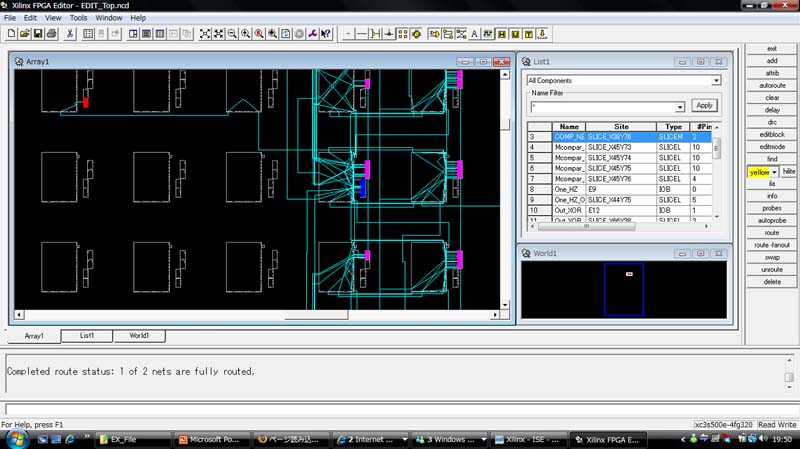
Task: Click the H-shaped routing toolbar icon
Action: (376, 34)
